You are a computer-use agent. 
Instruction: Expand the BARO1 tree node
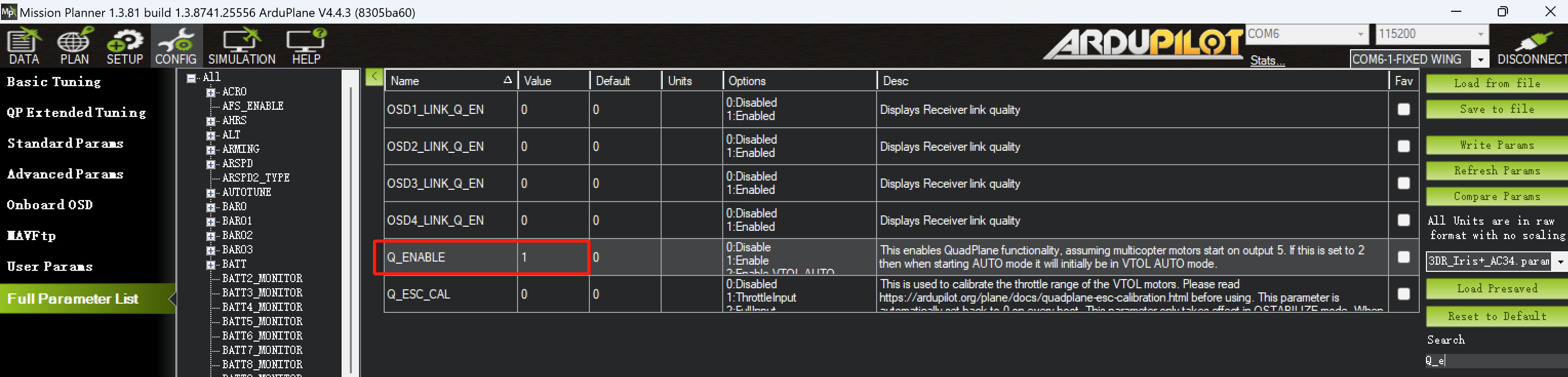click(211, 222)
